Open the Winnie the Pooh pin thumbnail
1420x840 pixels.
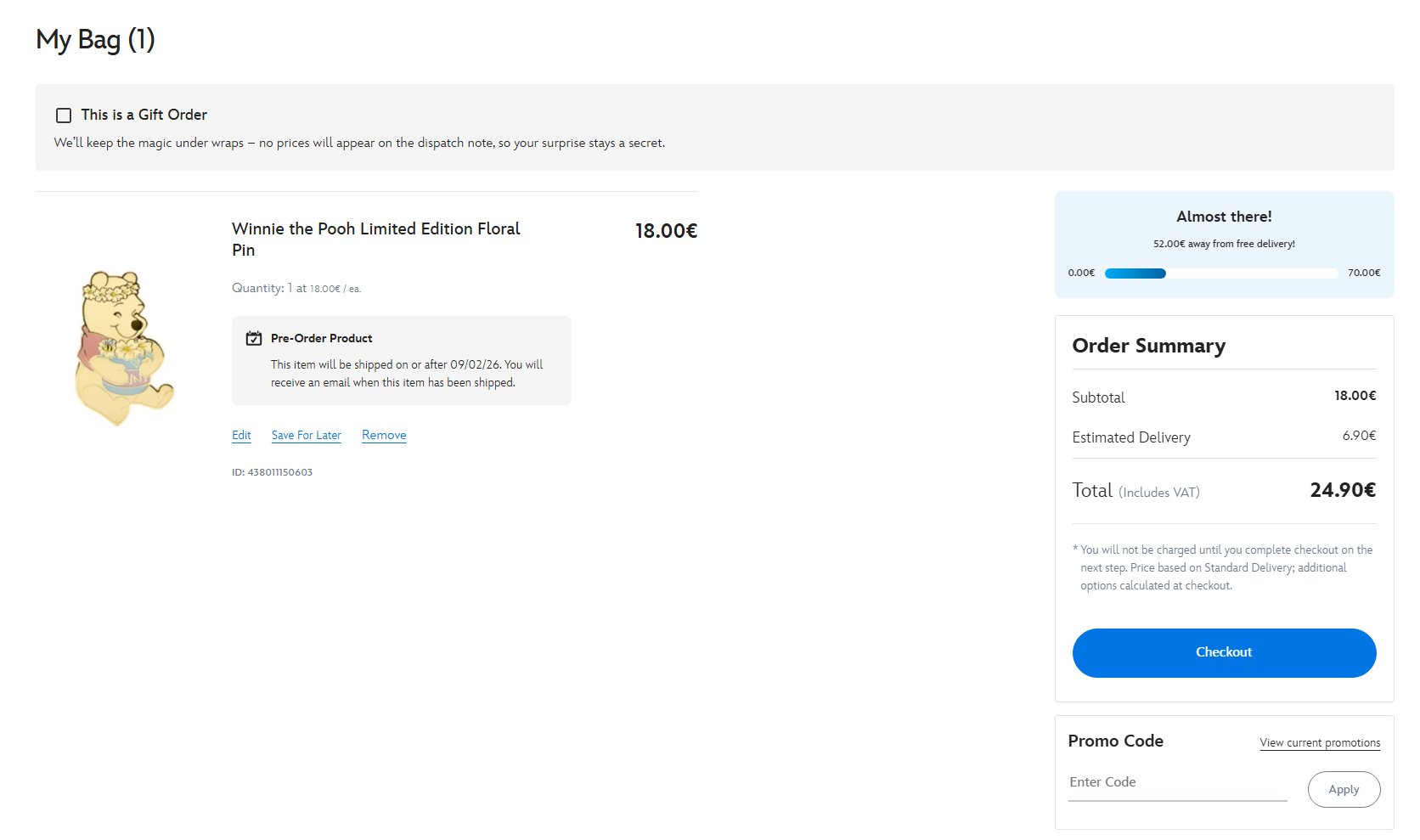tap(124, 348)
